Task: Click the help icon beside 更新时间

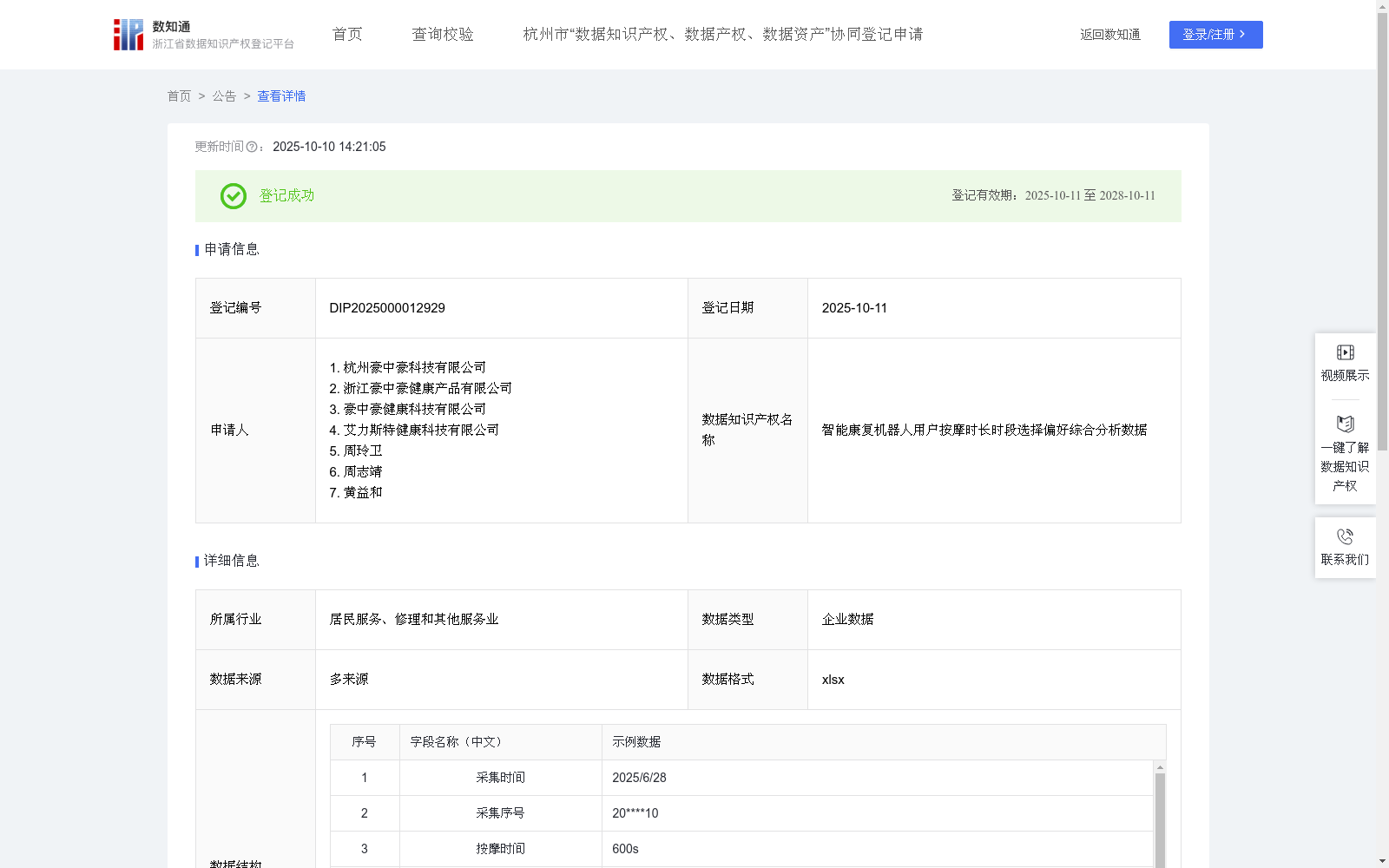Action: pyautogui.click(x=252, y=147)
